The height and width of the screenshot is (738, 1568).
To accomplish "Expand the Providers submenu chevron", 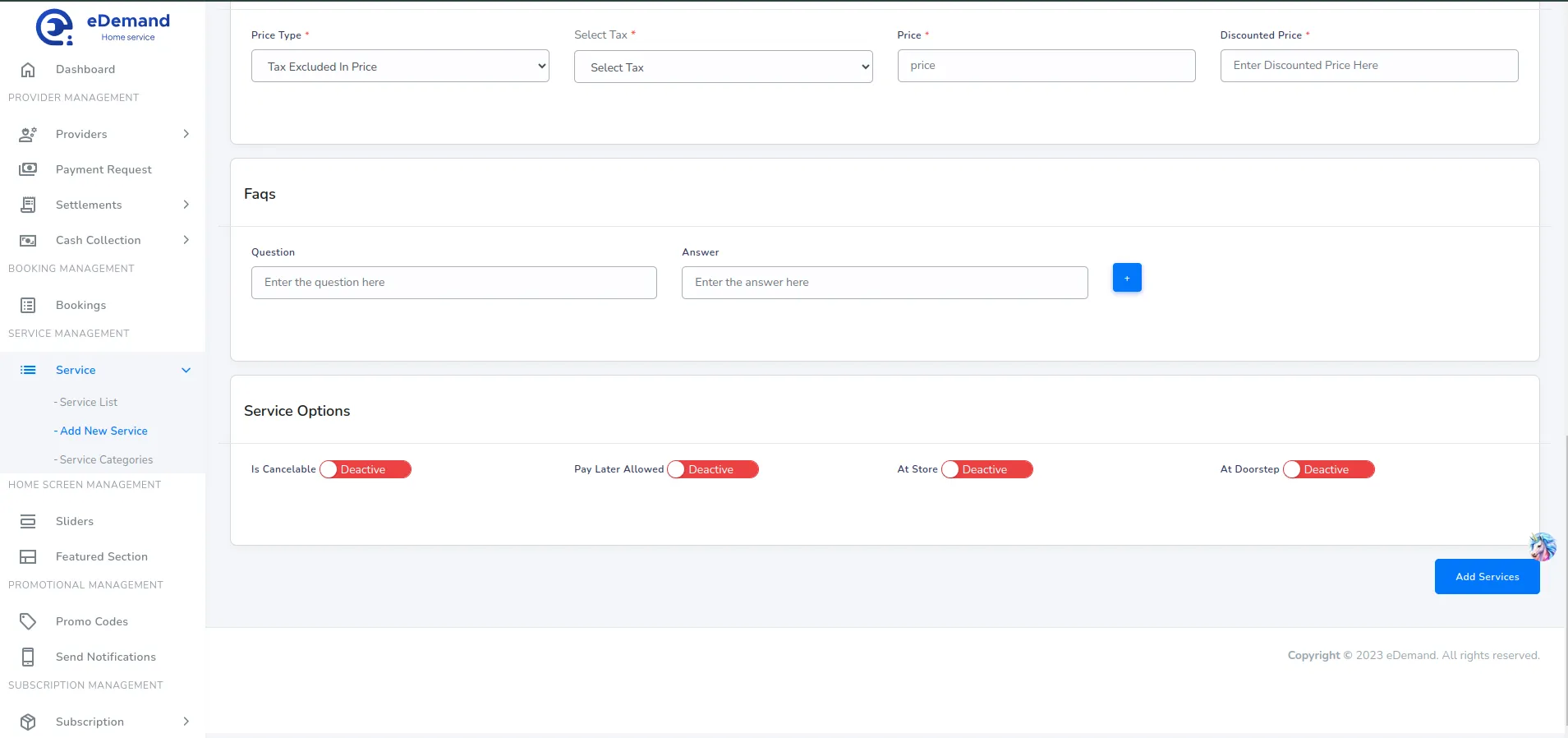I will pyautogui.click(x=186, y=134).
